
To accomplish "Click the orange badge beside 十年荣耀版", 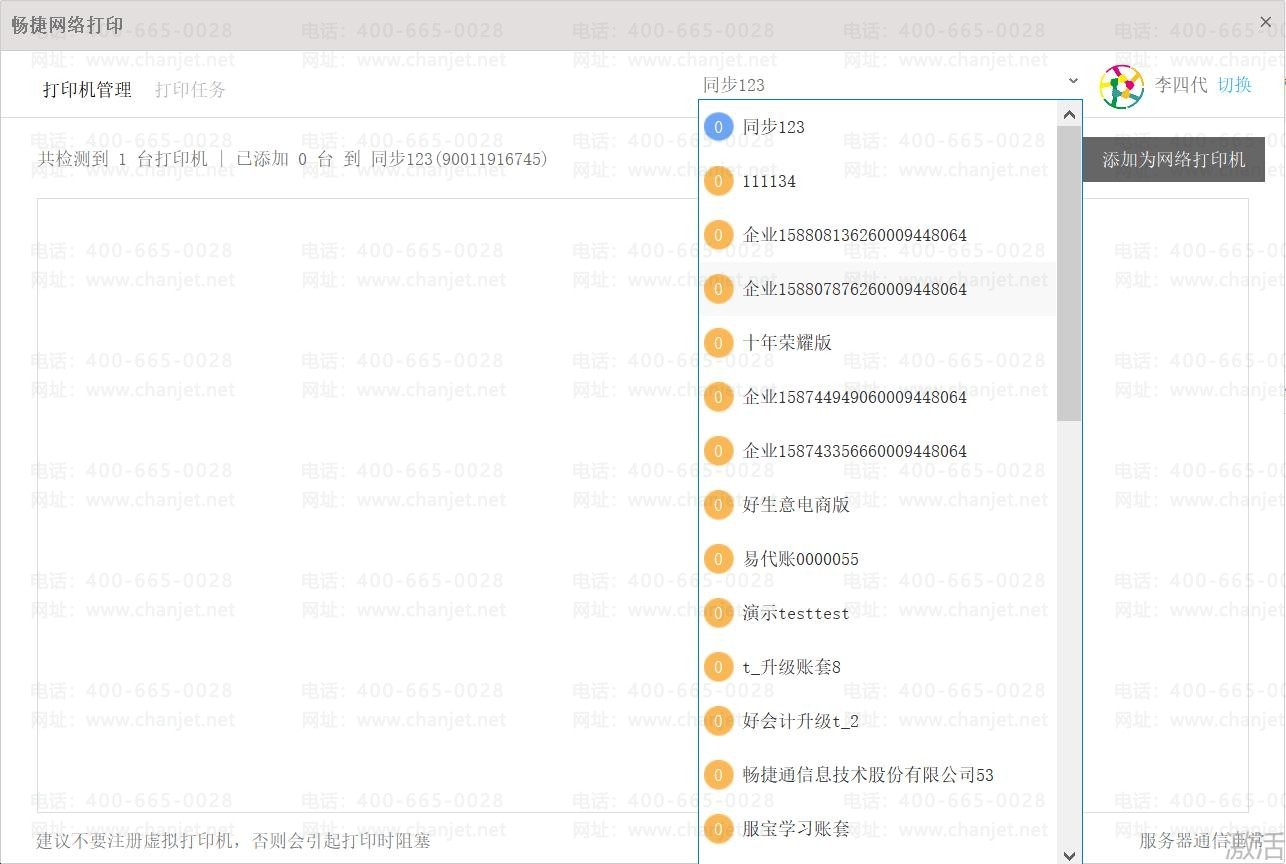I will (718, 343).
